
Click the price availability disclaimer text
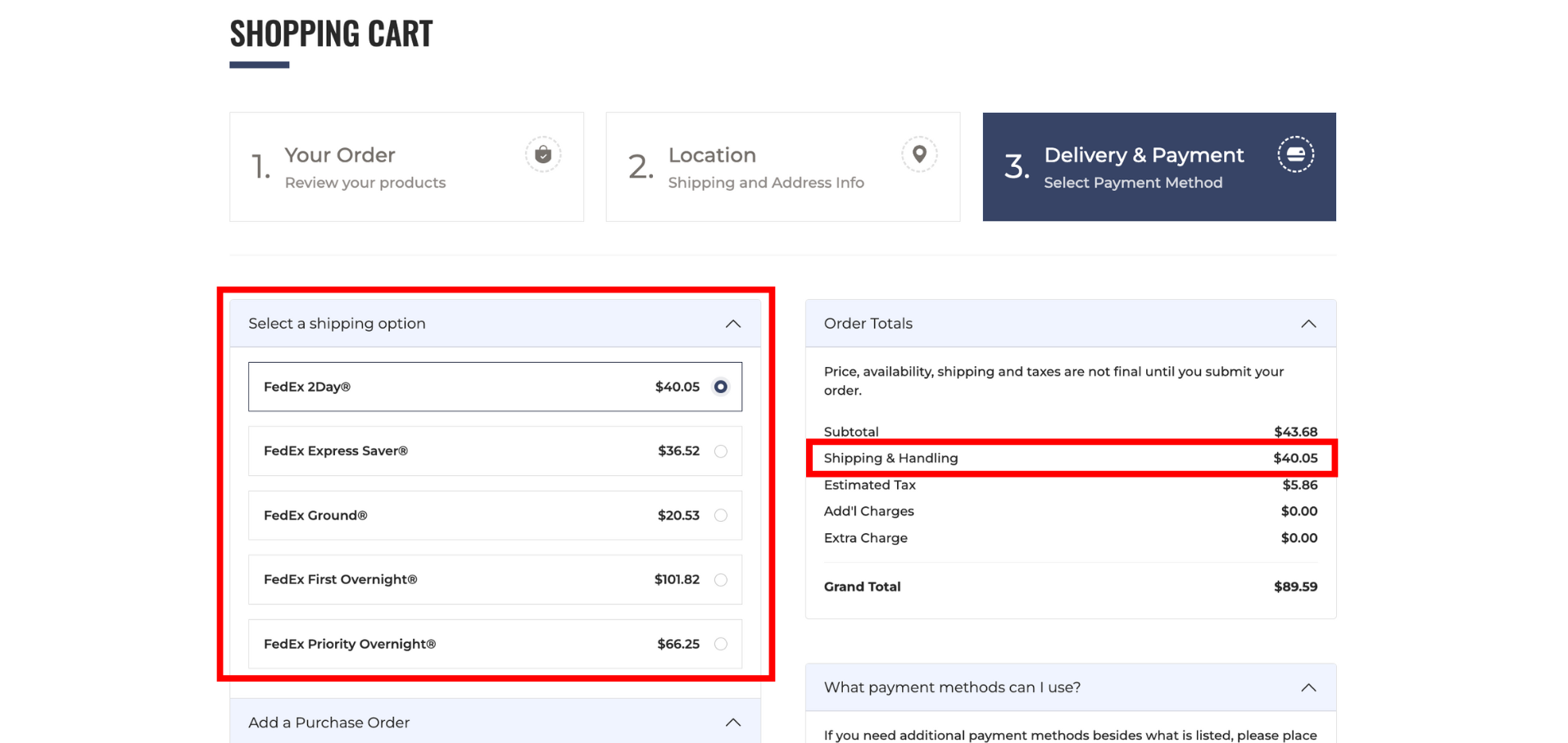[x=1054, y=381]
